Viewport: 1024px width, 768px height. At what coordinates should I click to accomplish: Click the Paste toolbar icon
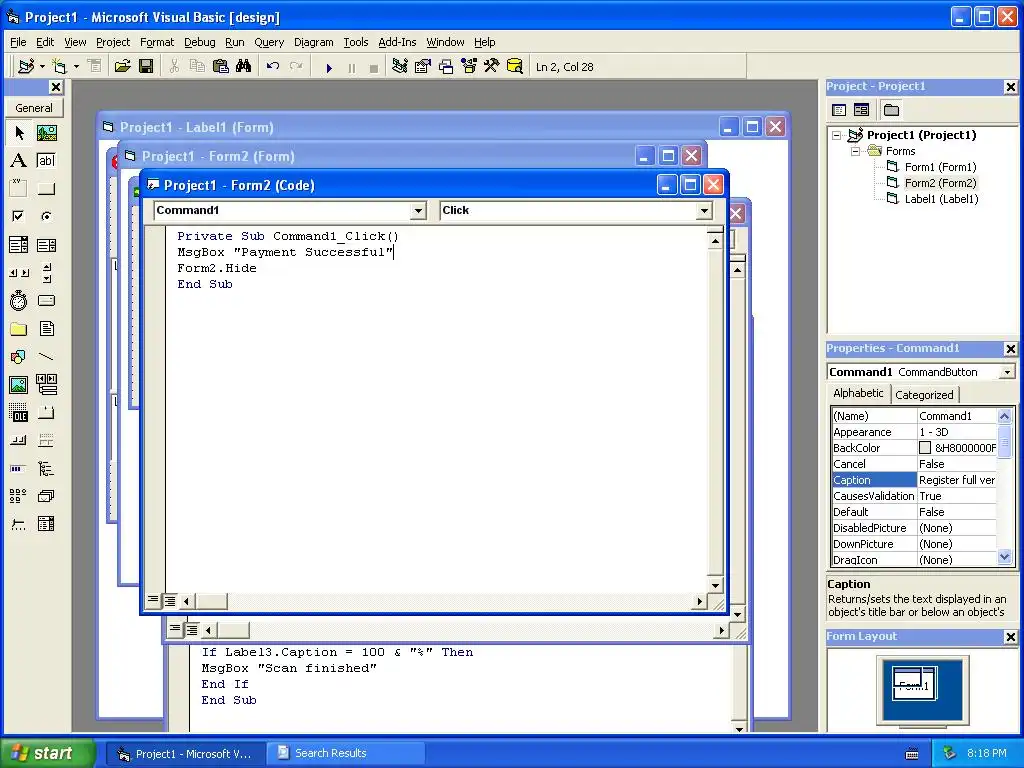point(221,66)
